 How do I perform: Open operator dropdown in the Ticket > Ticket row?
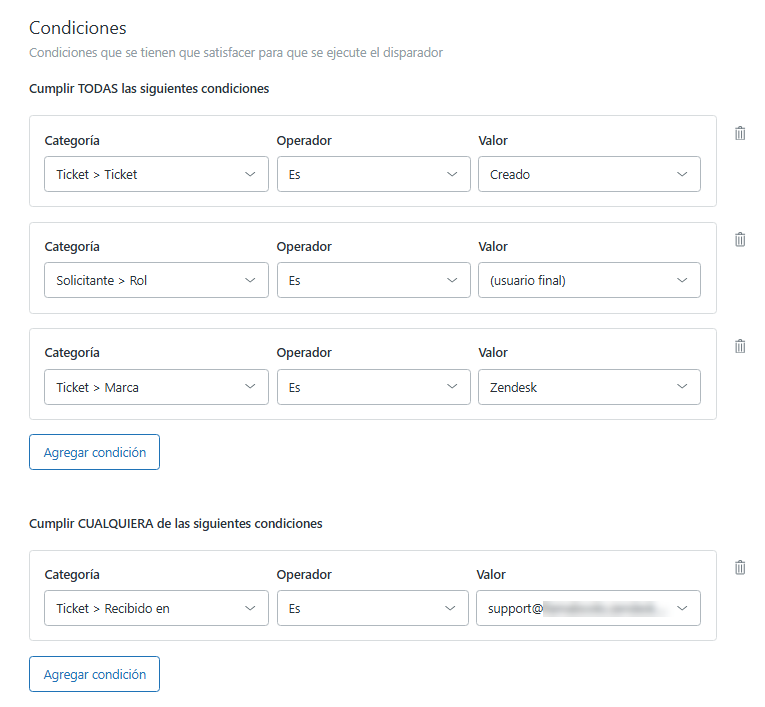pos(373,174)
